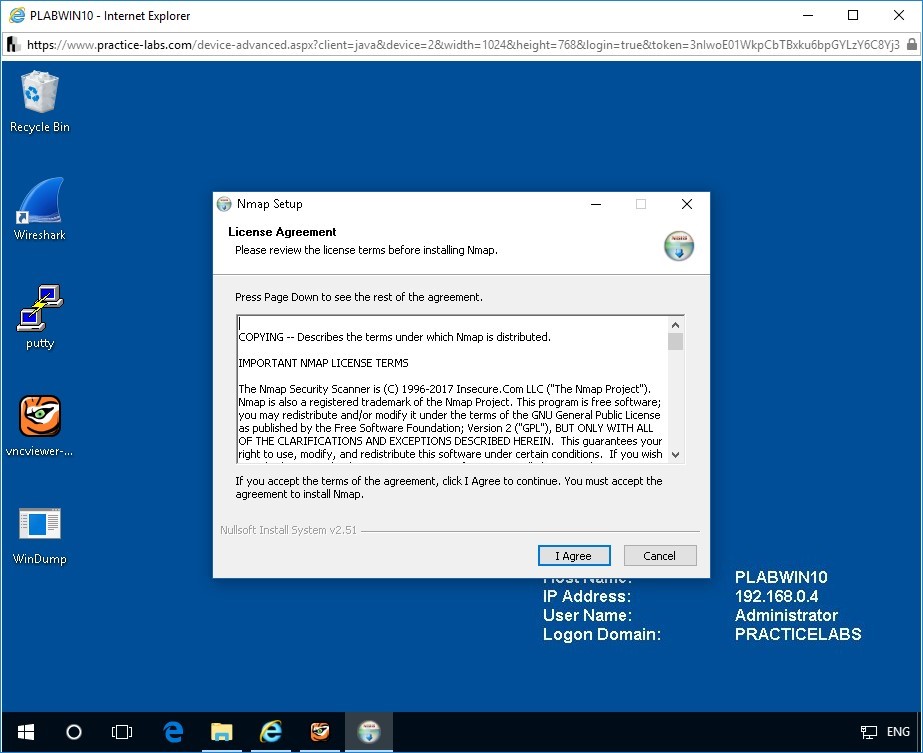
Task: Open Task View in the taskbar
Action: [122, 732]
